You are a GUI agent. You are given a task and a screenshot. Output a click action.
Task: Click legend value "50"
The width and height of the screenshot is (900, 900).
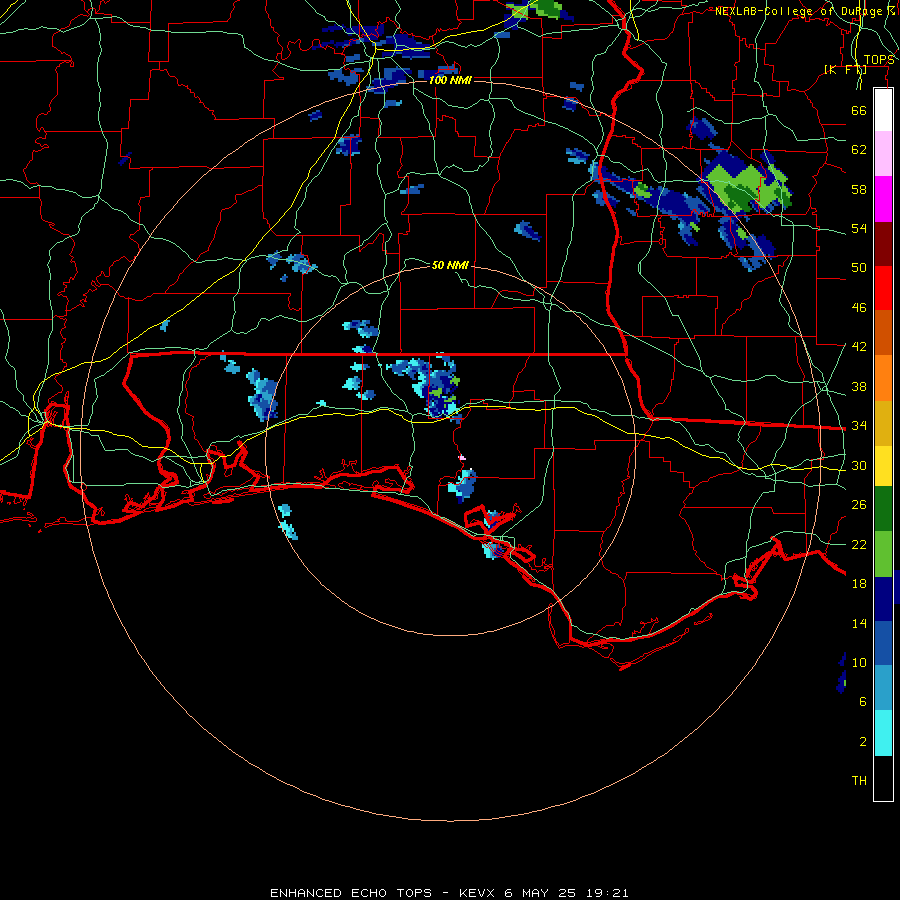click(x=859, y=268)
